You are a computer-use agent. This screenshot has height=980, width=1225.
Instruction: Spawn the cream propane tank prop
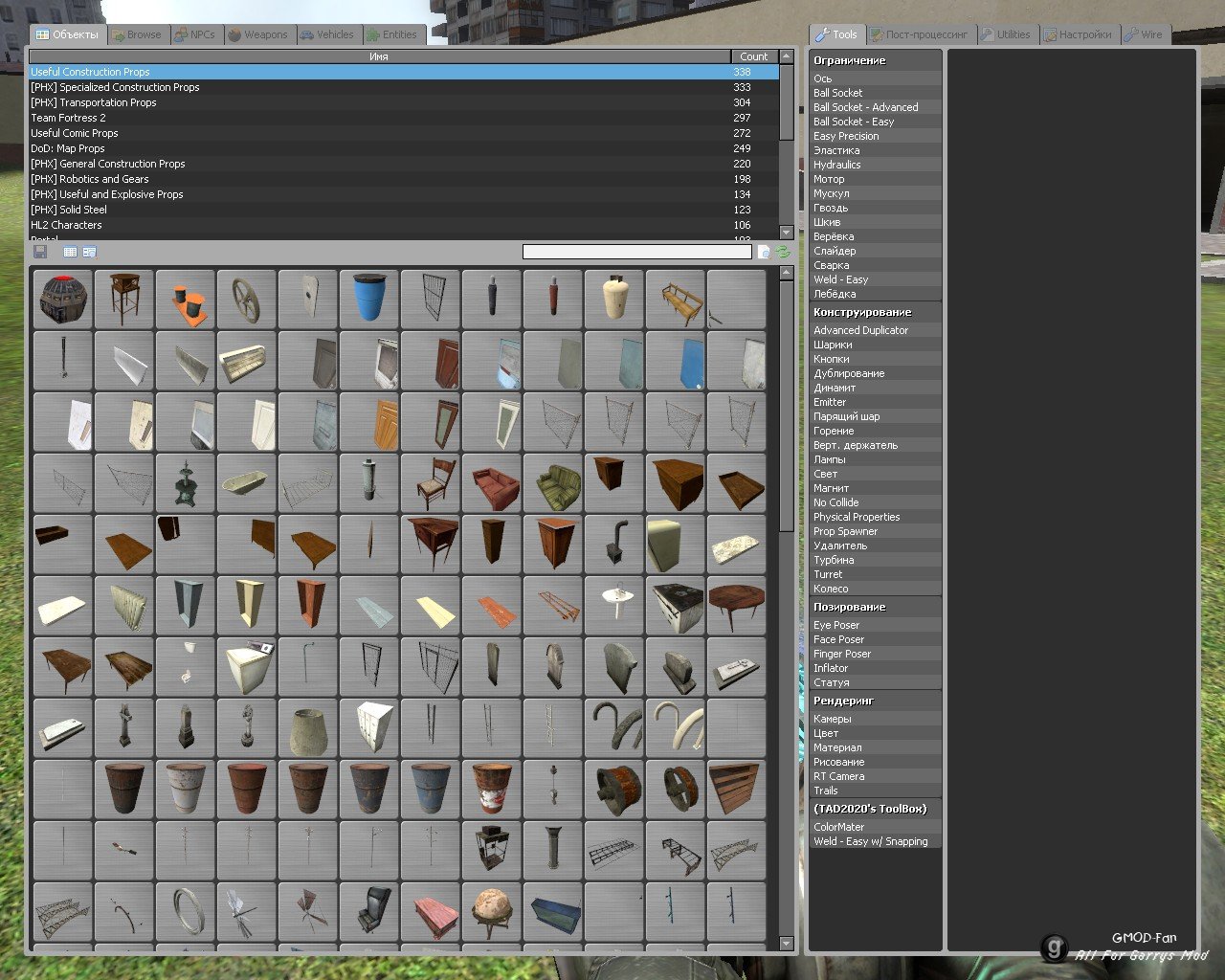pyautogui.click(x=613, y=300)
